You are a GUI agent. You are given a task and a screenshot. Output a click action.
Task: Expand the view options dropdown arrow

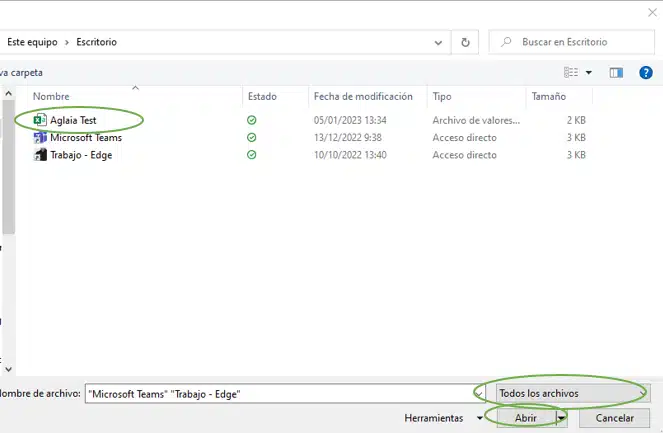(x=589, y=72)
